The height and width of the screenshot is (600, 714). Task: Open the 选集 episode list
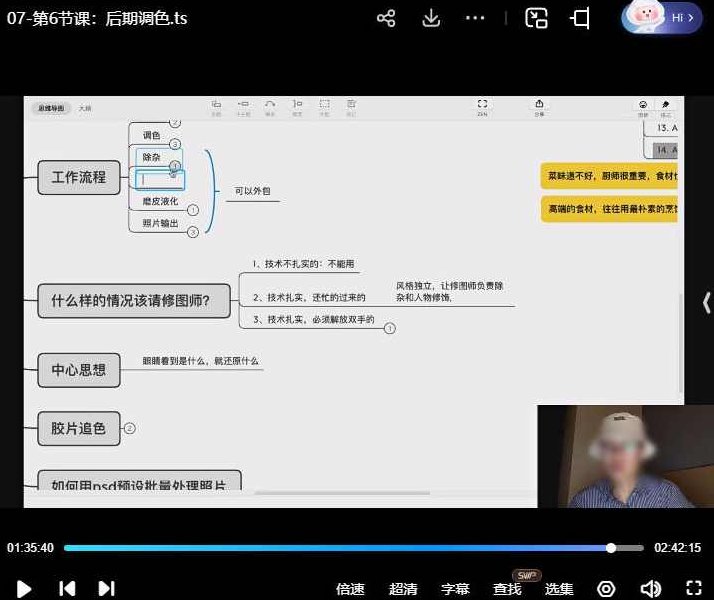[559, 589]
